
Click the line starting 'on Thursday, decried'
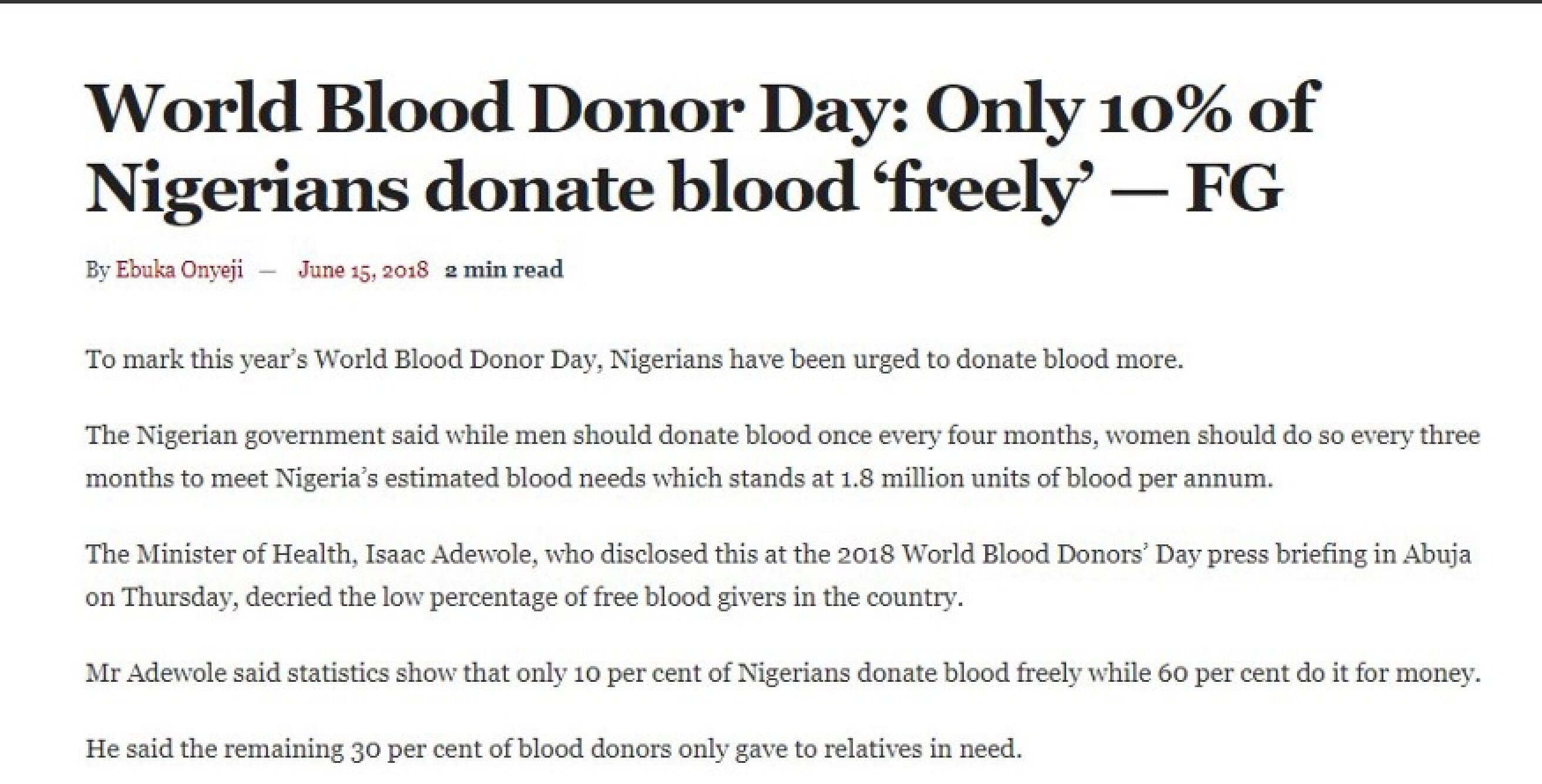[525, 597]
